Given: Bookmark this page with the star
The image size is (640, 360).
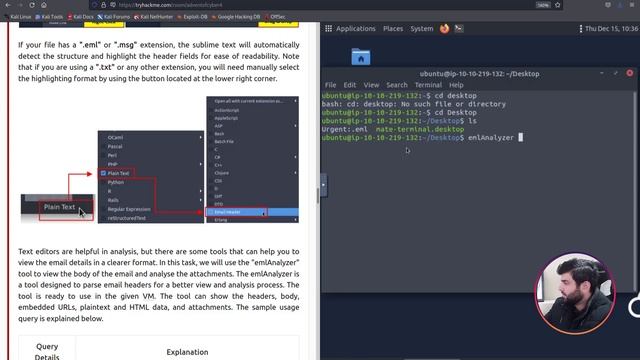Looking at the screenshot, I should 558,5.
